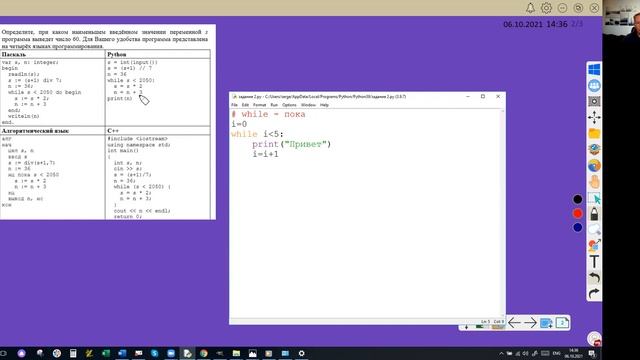The image size is (640, 360).
Task: Go to next whiteboard page arrow
Action: (x=530, y=323)
